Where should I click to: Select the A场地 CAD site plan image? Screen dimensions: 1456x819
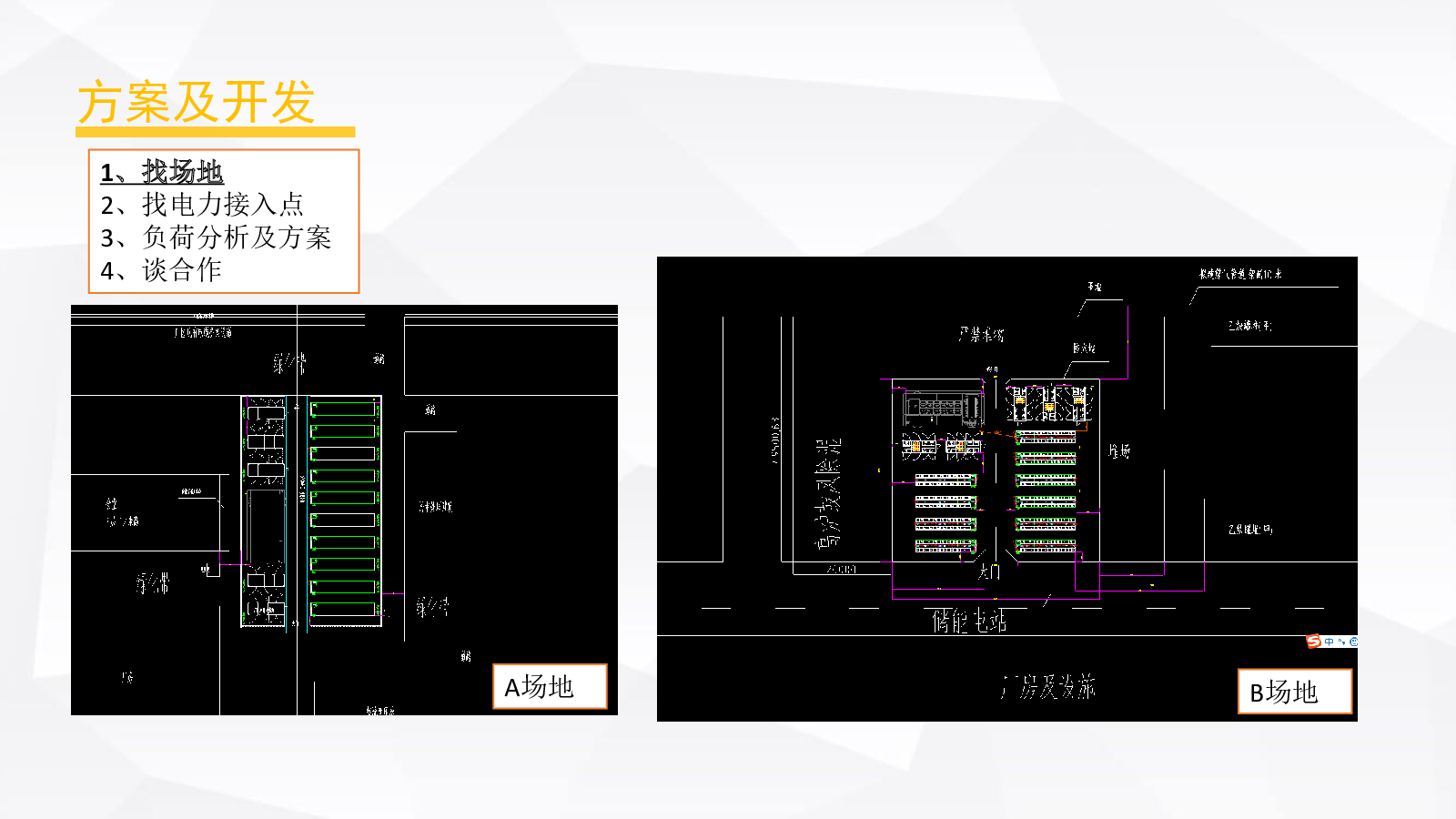coord(344,510)
